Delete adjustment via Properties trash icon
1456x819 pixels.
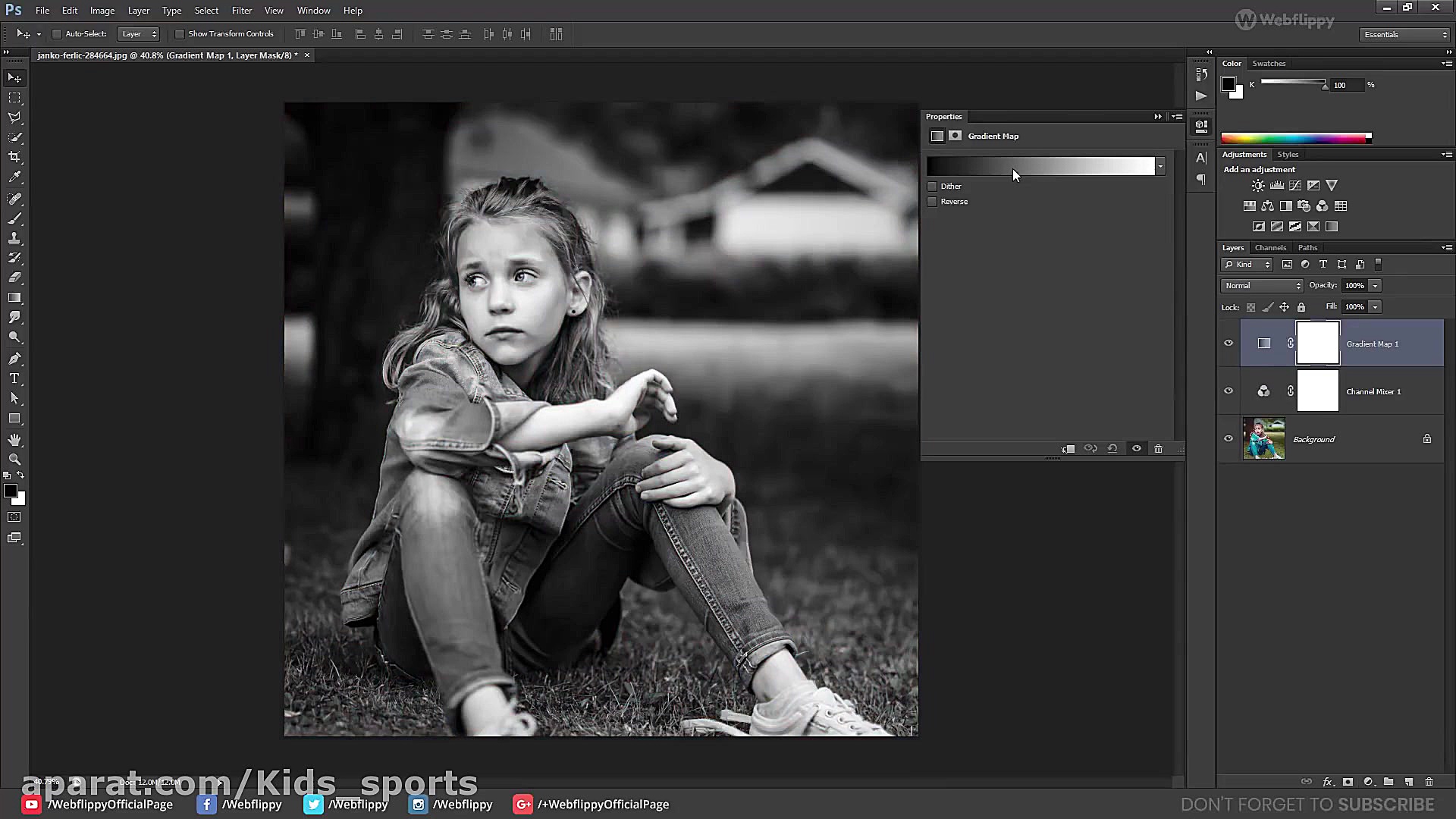[x=1158, y=449]
